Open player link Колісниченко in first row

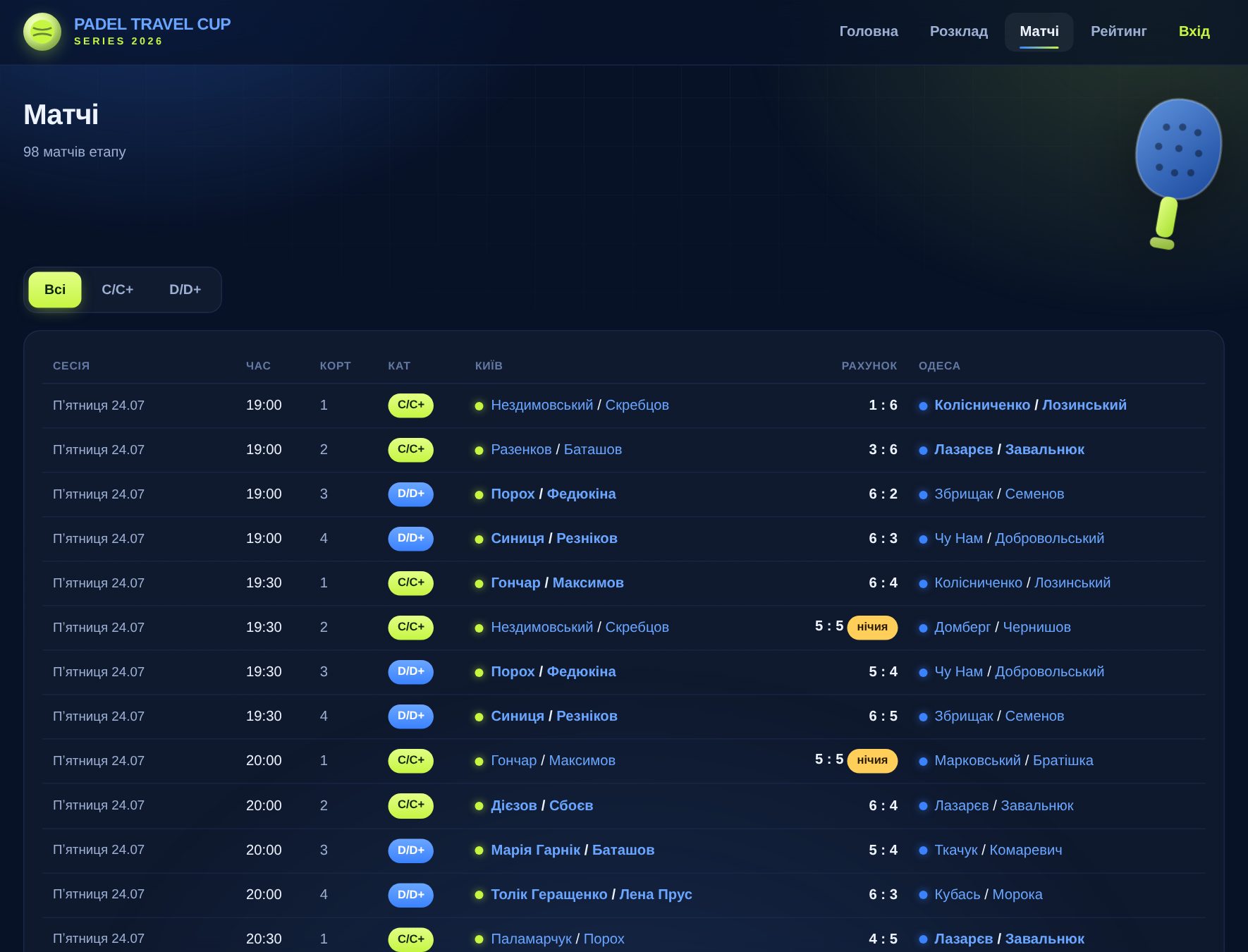click(x=982, y=405)
